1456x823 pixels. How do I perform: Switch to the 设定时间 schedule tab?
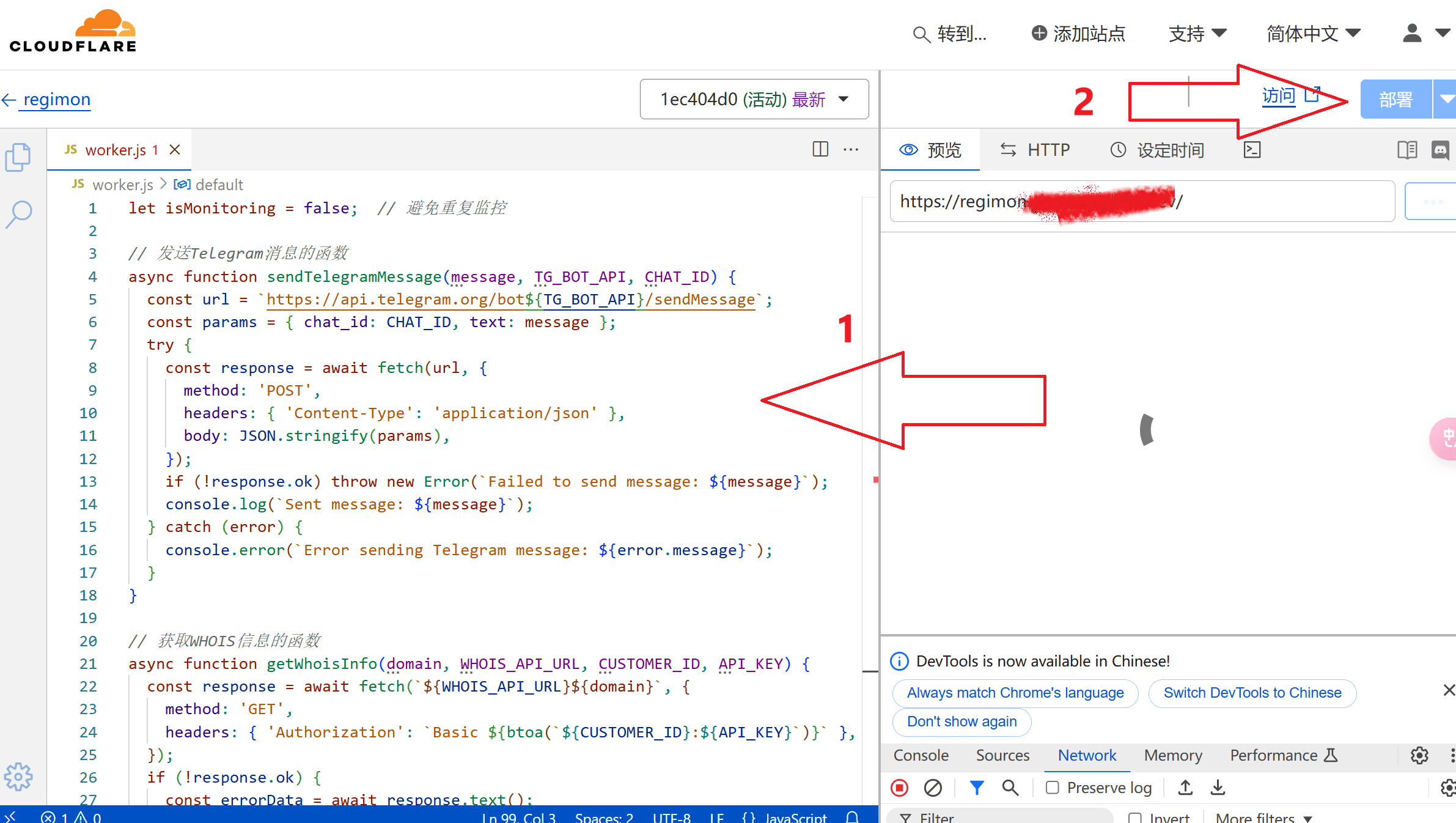(x=1157, y=150)
